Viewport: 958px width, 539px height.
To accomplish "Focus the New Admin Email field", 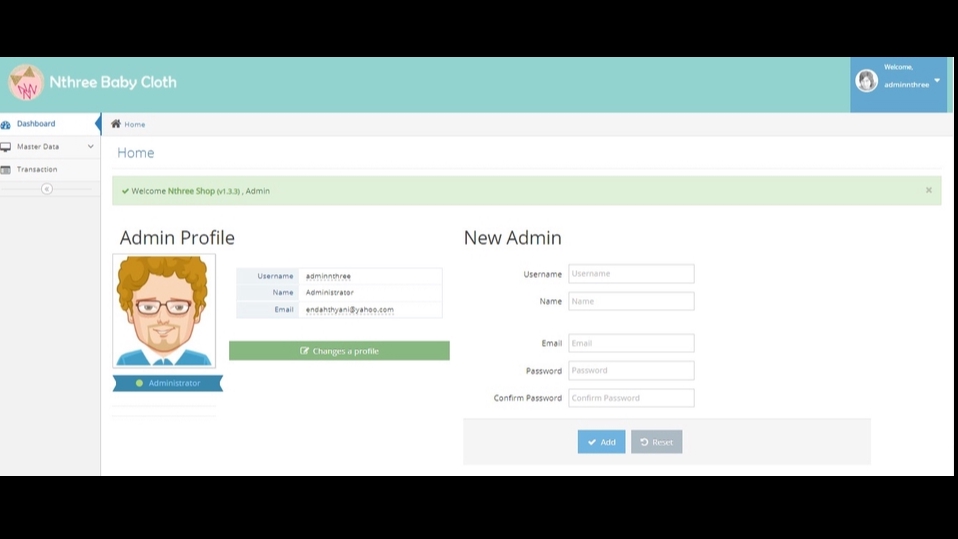I will click(631, 343).
